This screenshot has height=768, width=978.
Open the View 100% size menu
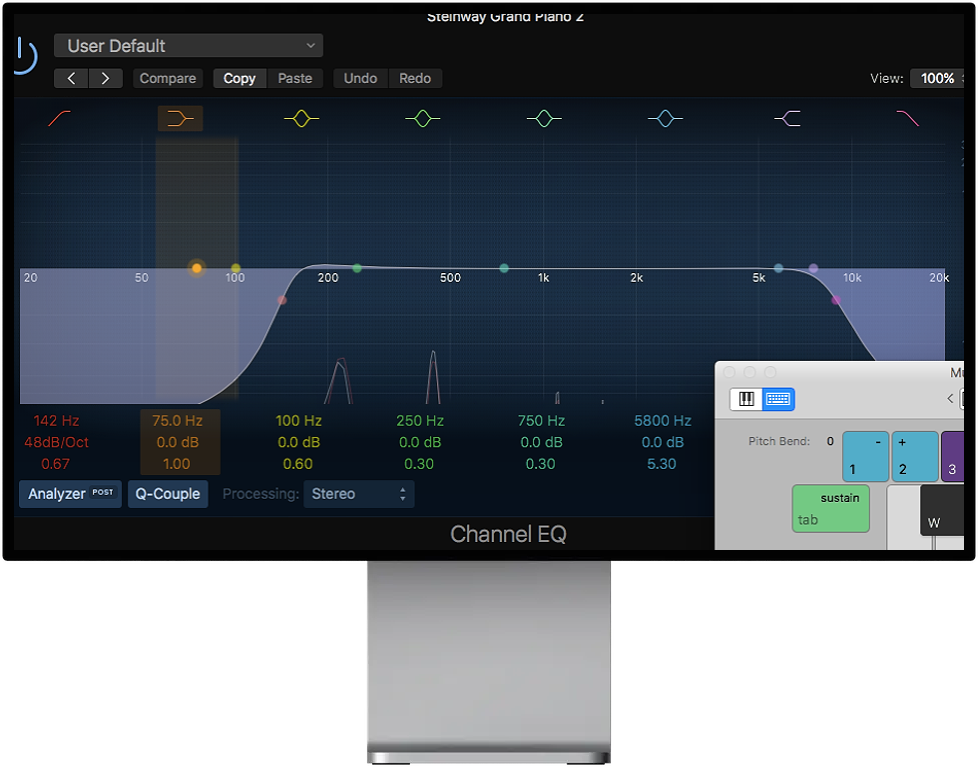[937, 79]
